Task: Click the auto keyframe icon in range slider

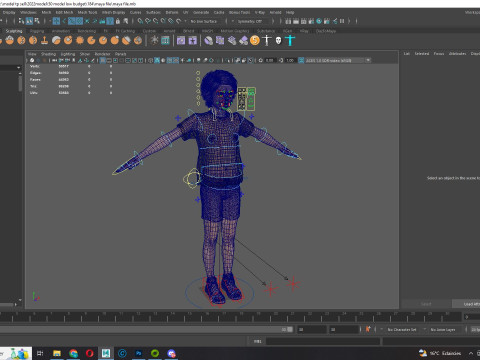Action: click(x=368, y=329)
